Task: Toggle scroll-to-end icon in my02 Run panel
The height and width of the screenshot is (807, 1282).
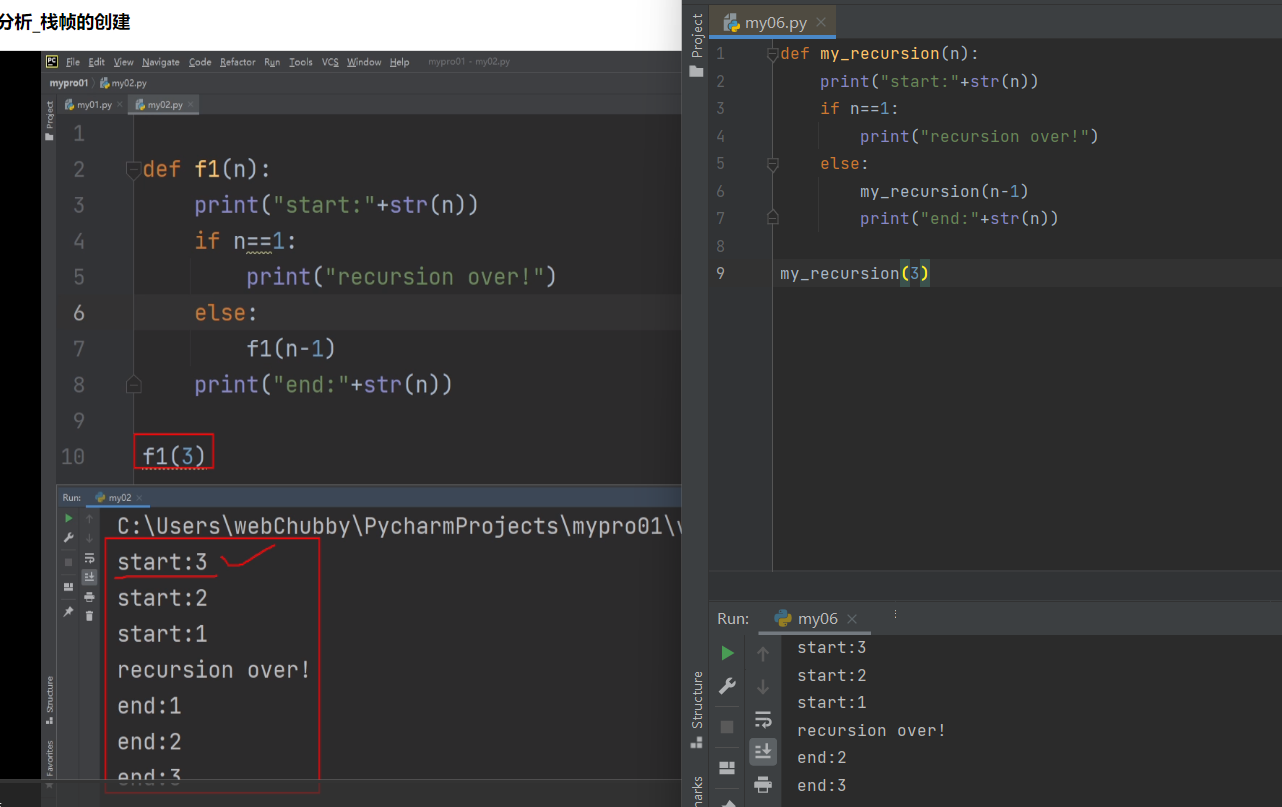Action: 89,577
